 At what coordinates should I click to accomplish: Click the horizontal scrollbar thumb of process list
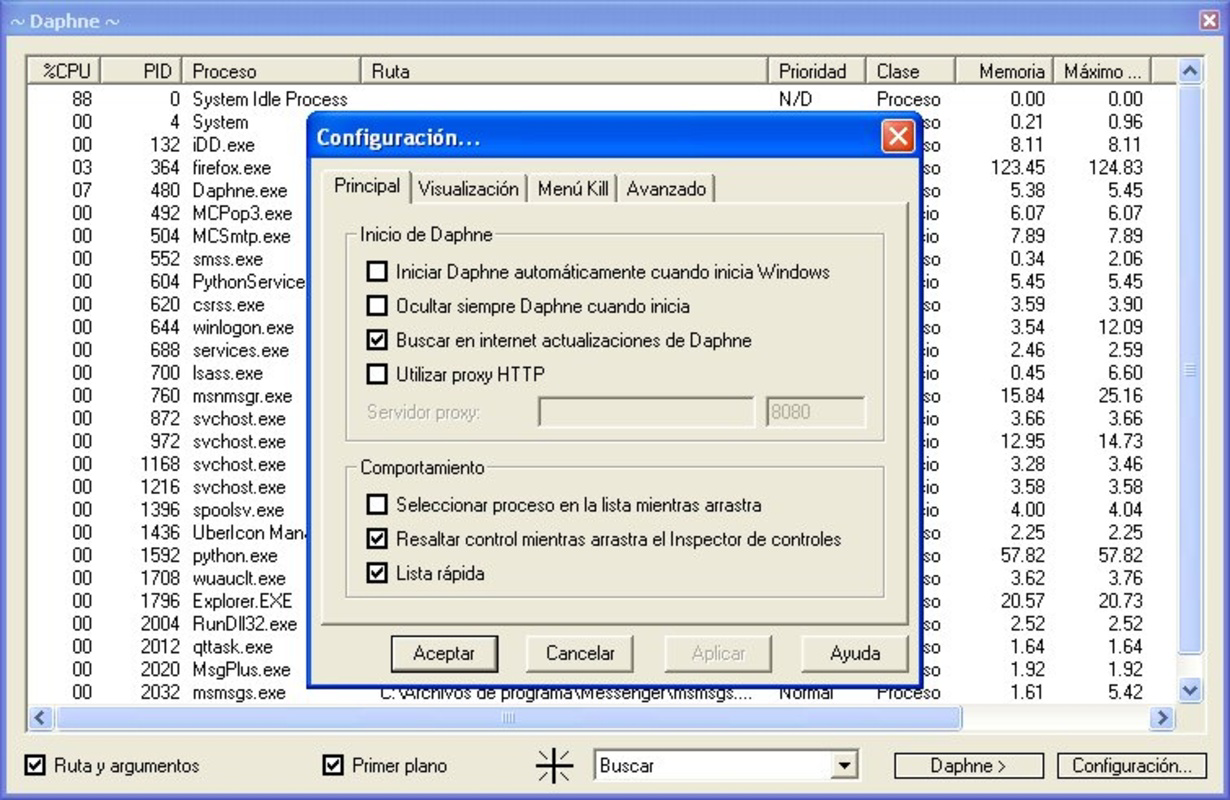tap(508, 717)
